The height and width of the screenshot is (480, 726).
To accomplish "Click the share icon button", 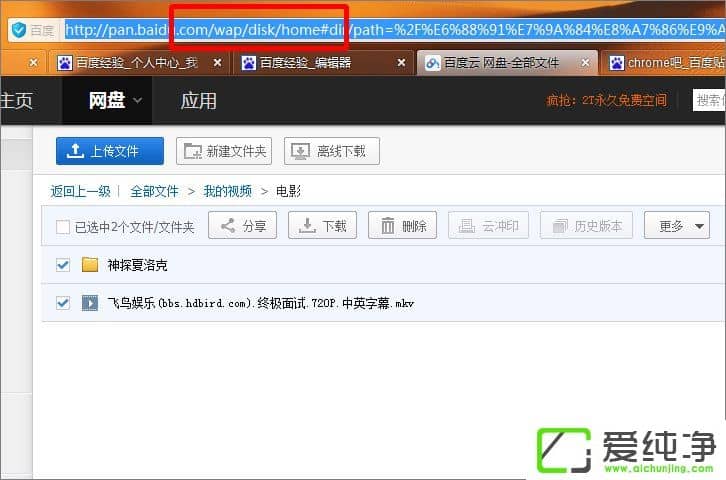I will point(228,226).
